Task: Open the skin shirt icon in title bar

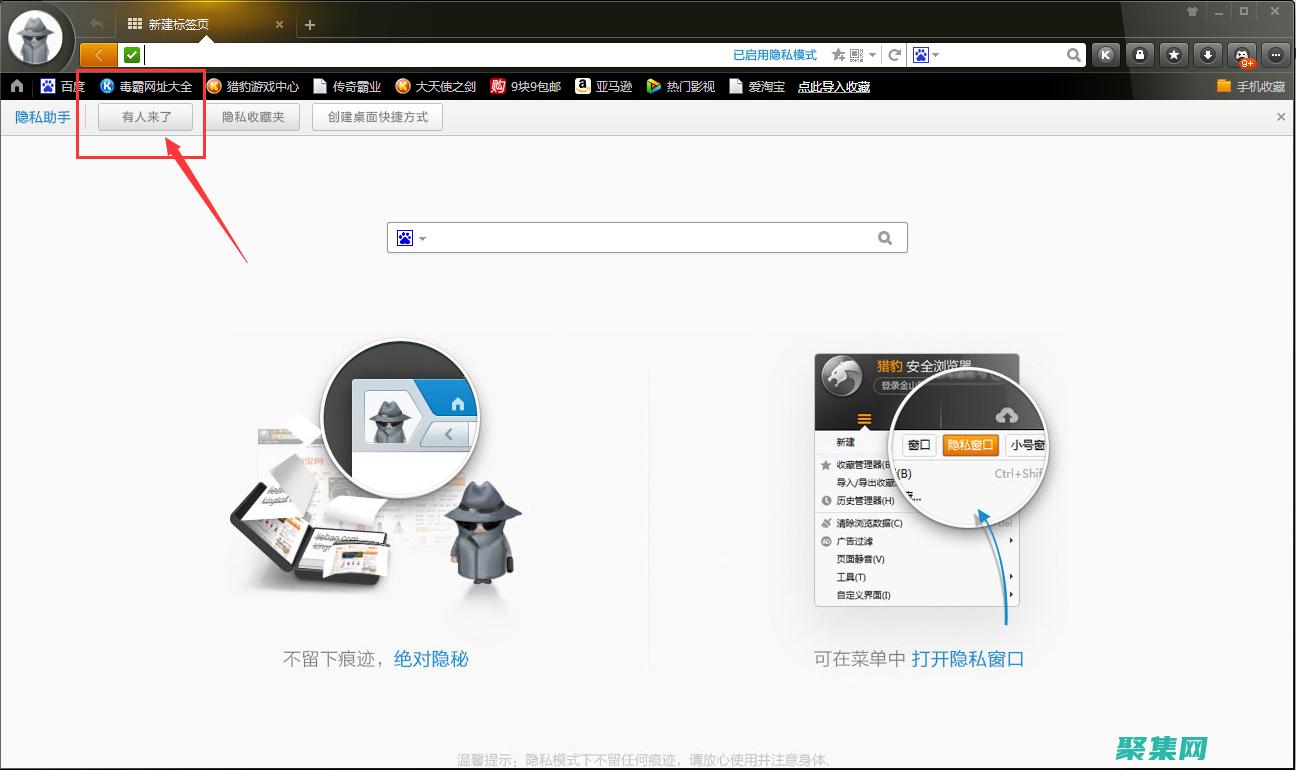Action: click(1192, 12)
